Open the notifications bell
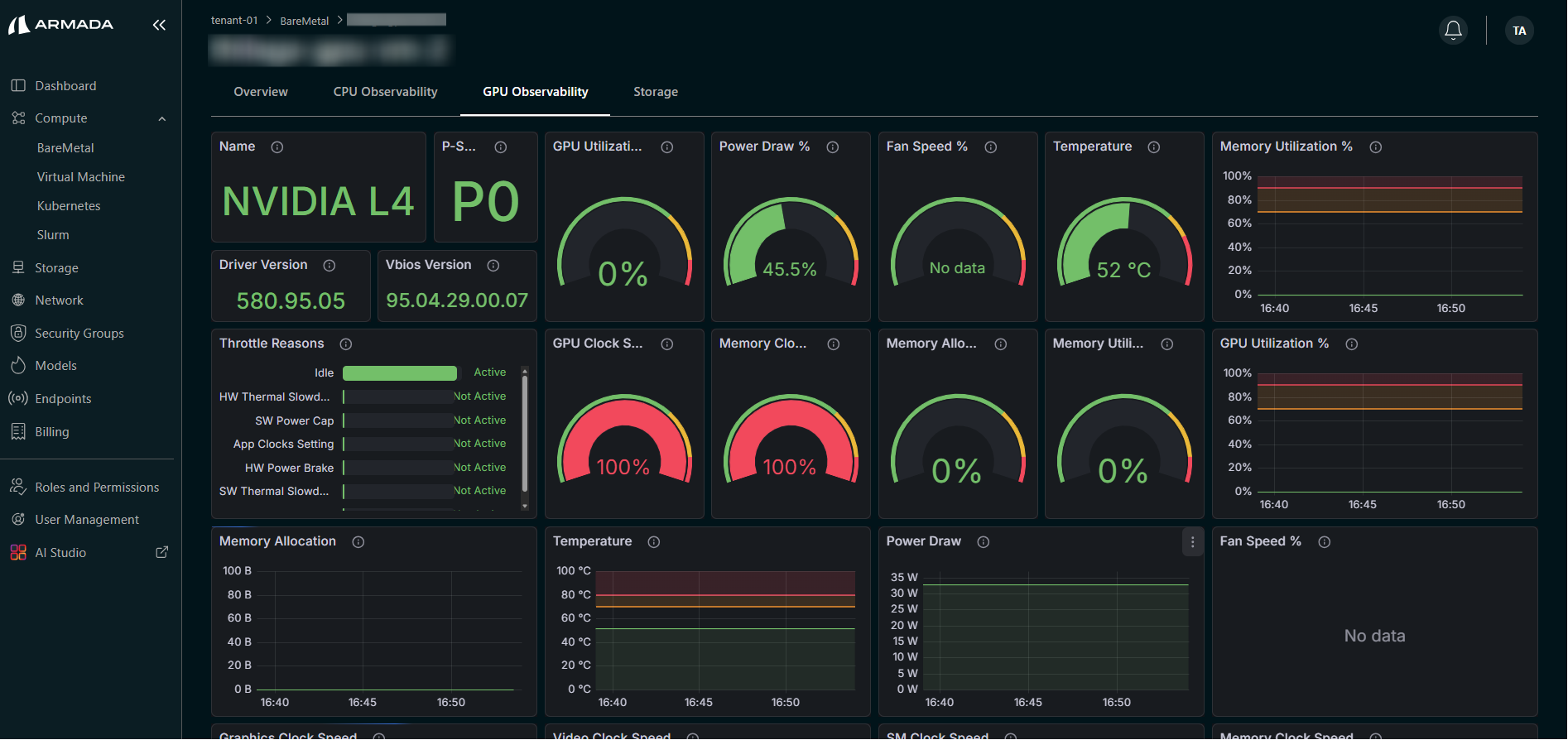Screen dimensions: 1568x740 [x=1453, y=31]
